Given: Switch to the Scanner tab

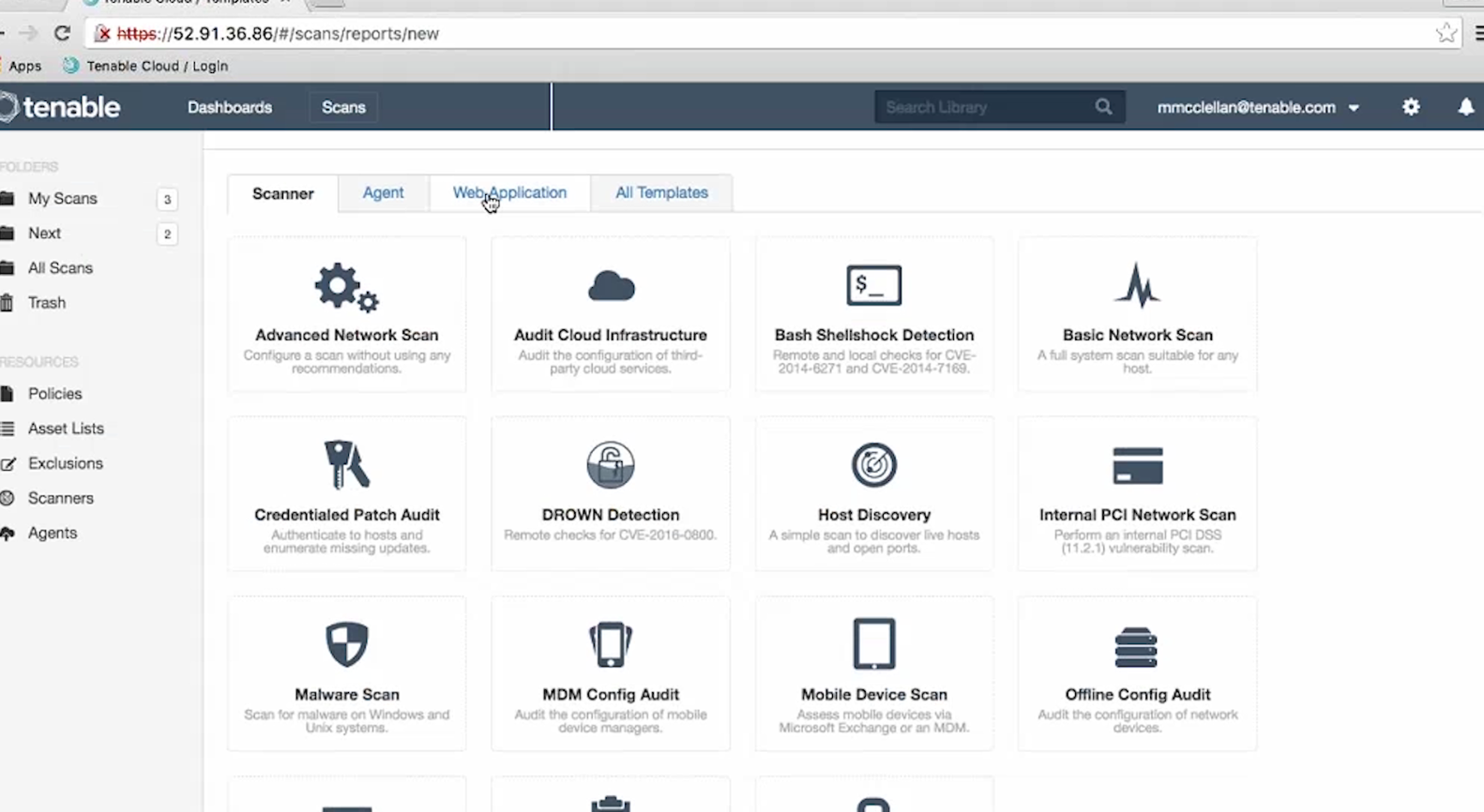Looking at the screenshot, I should [x=282, y=193].
